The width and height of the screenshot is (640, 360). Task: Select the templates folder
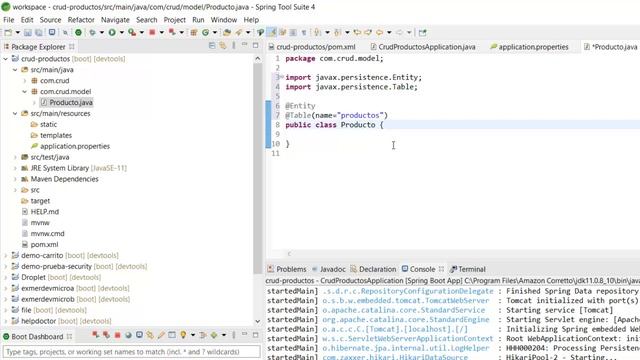pos(56,136)
